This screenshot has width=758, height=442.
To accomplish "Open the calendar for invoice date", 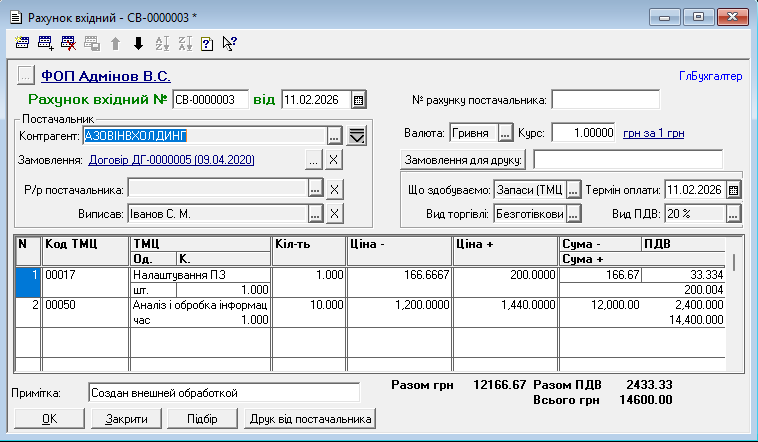I will [359, 100].
